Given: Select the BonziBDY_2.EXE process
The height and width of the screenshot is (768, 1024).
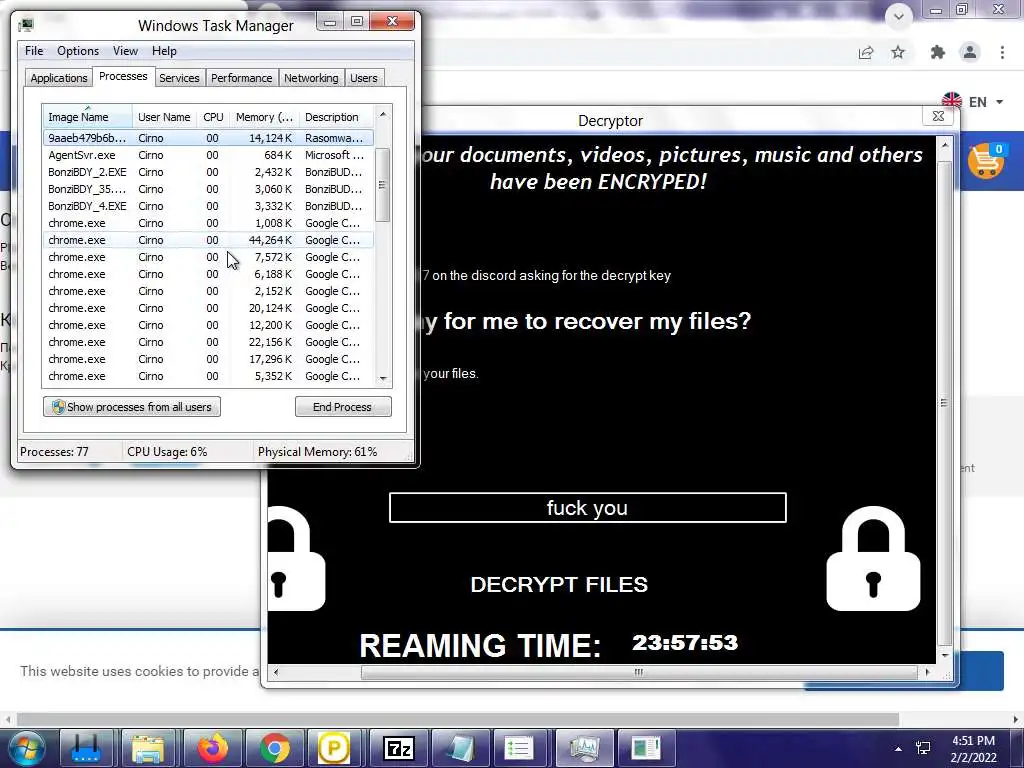Looking at the screenshot, I should (x=208, y=172).
